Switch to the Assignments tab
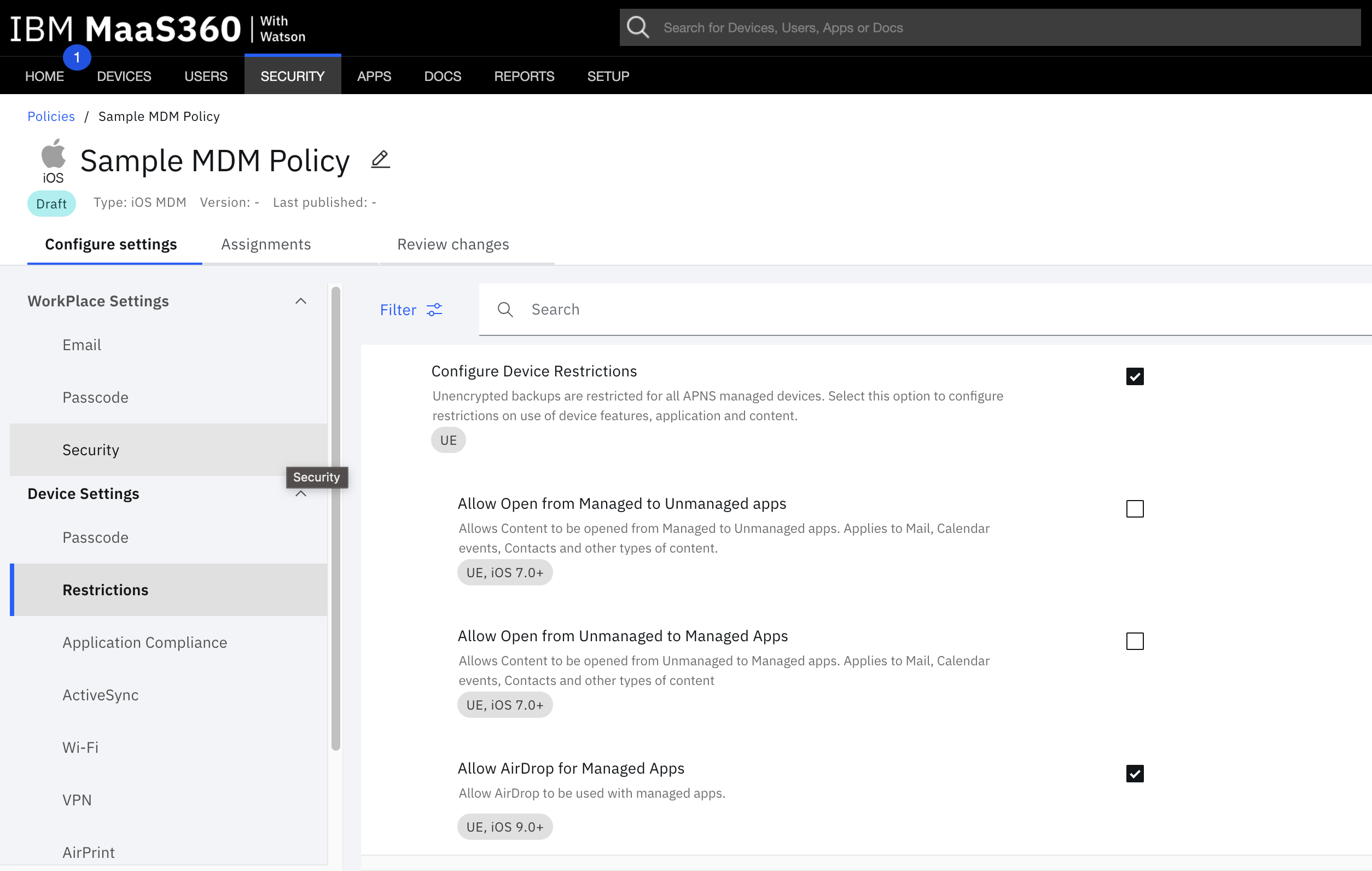Image resolution: width=1372 pixels, height=871 pixels. pyautogui.click(x=265, y=244)
